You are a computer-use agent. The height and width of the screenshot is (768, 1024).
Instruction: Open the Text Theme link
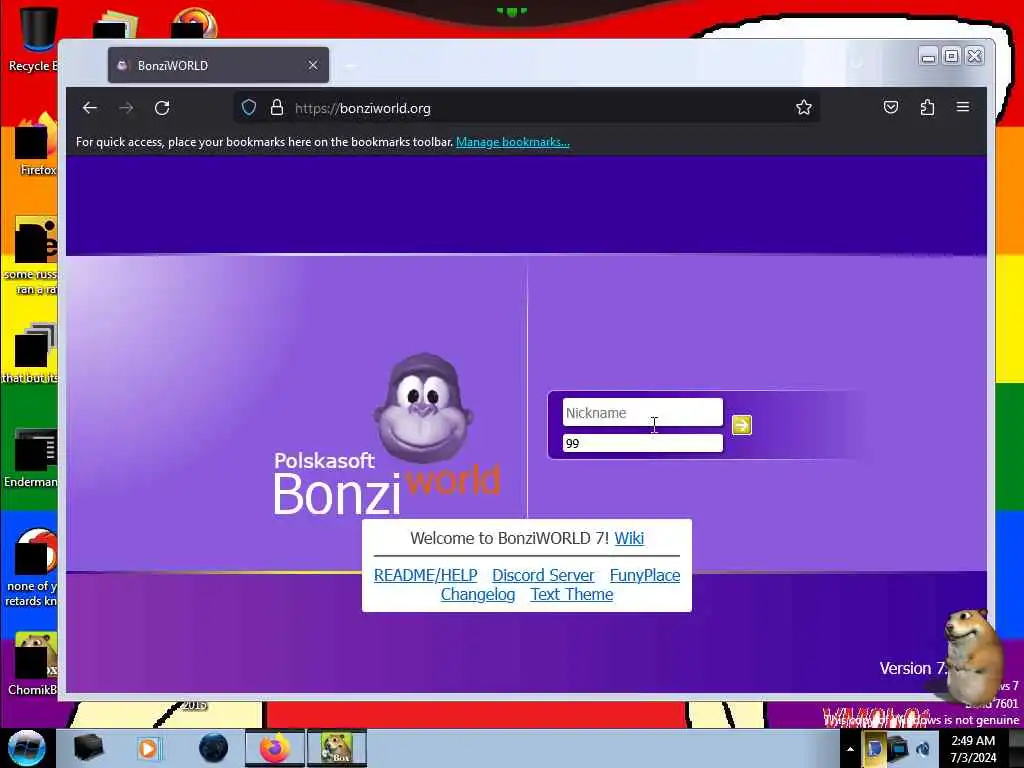point(571,594)
